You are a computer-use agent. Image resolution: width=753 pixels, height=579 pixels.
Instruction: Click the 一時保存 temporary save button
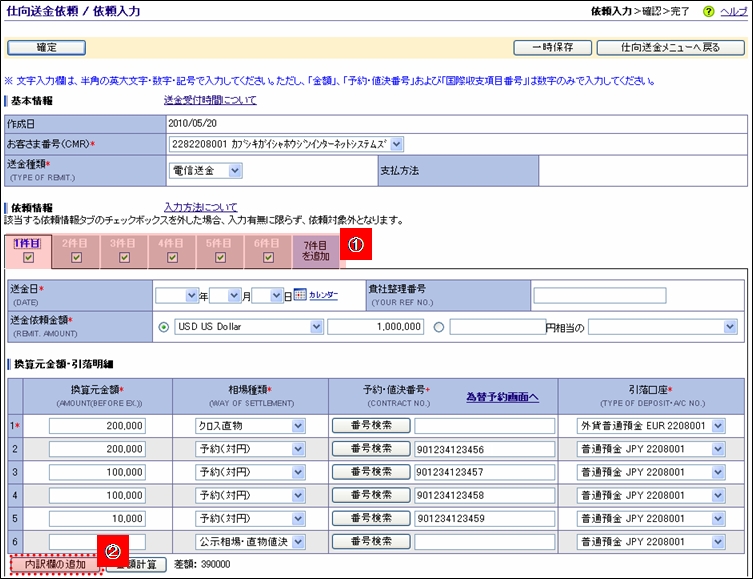click(x=552, y=48)
